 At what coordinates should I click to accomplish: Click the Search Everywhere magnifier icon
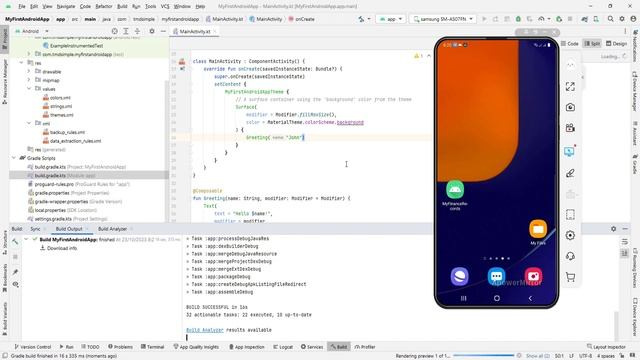pyautogui.click(x=610, y=19)
